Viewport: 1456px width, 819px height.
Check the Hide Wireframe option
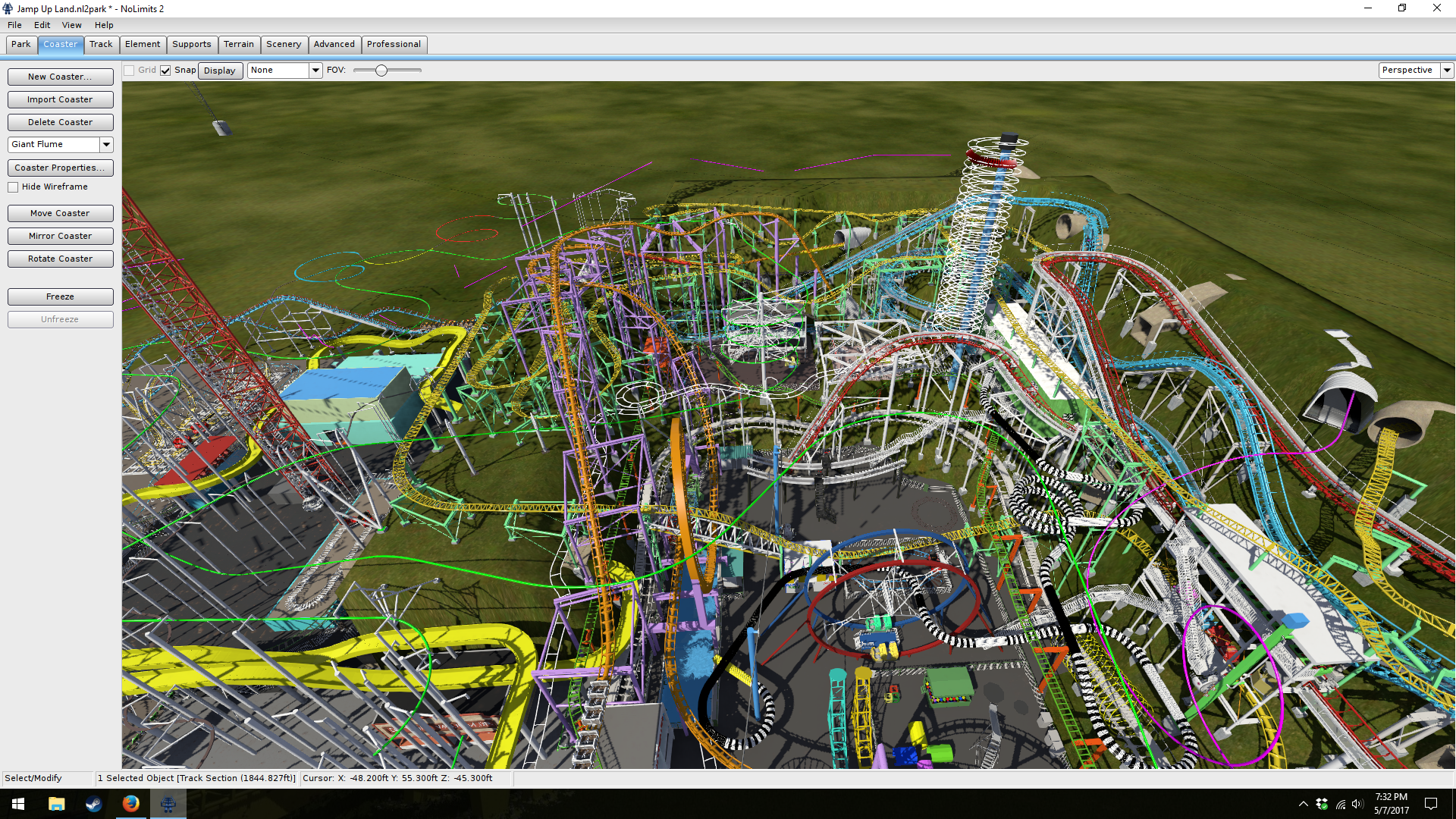pos(14,187)
